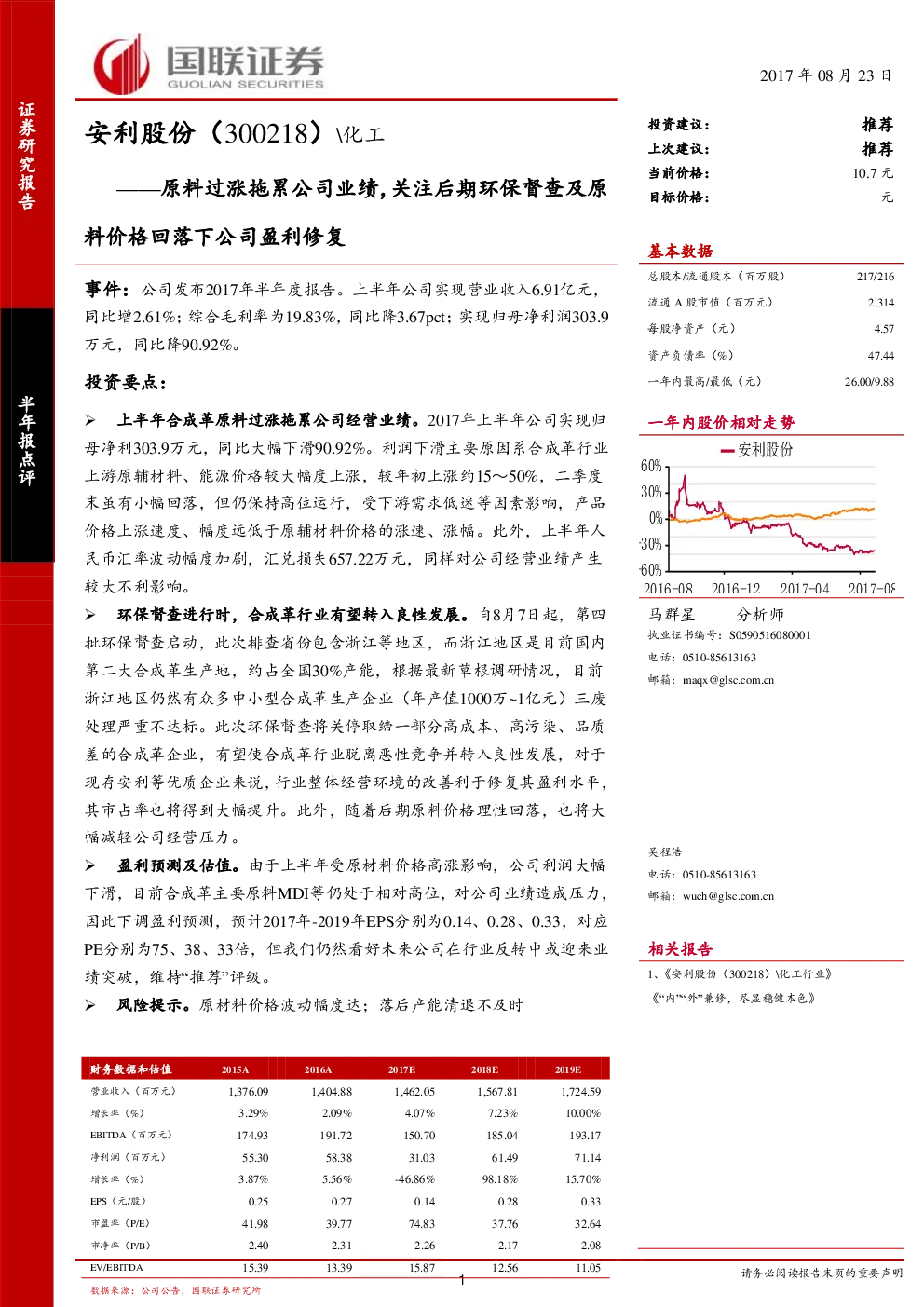
Task: Click the 事件 paragraph heading
Action: click(108, 290)
